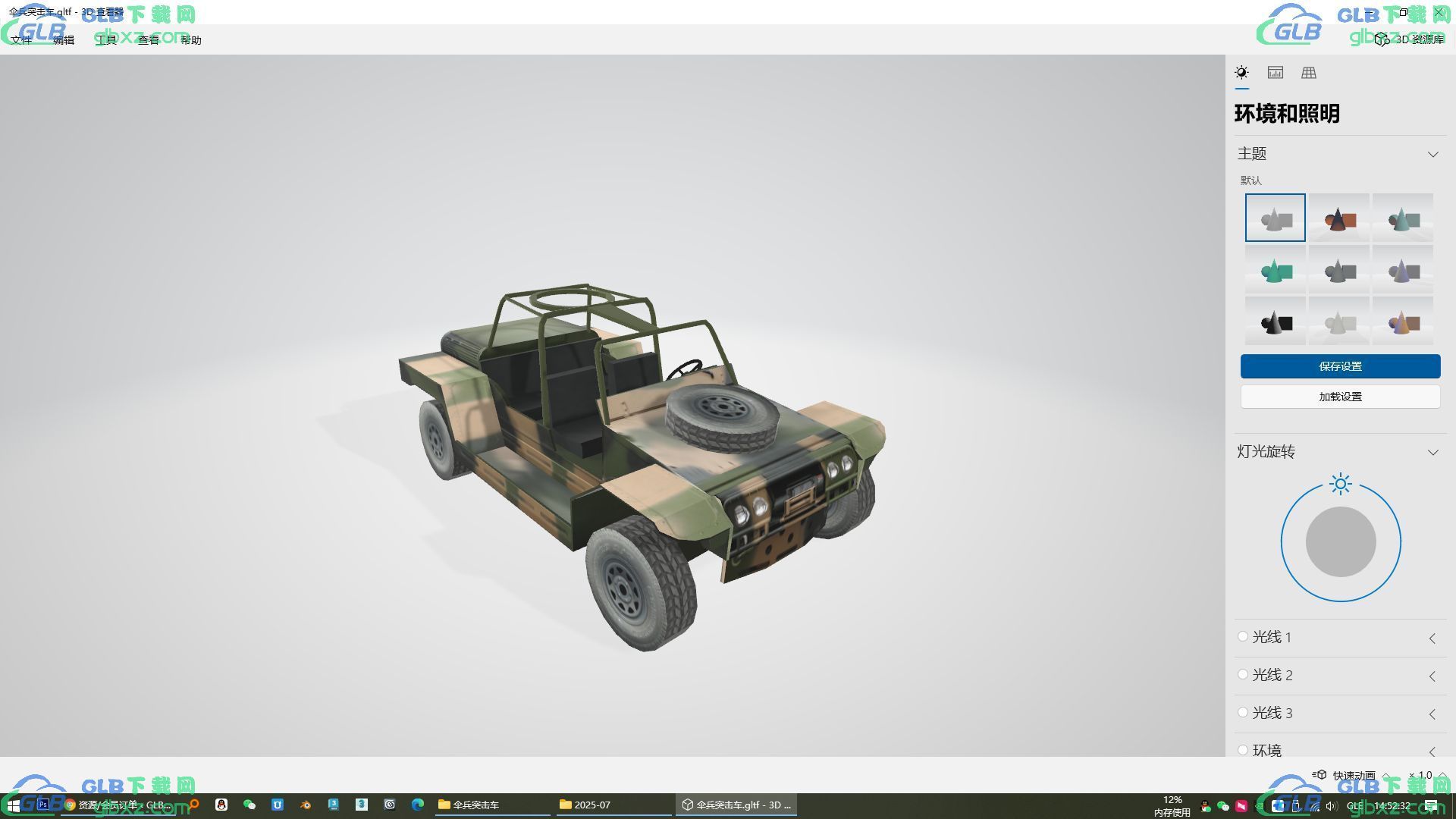Click the Save Settings (保存设置) button
Screen dimensions: 1456x819
pos(1340,366)
